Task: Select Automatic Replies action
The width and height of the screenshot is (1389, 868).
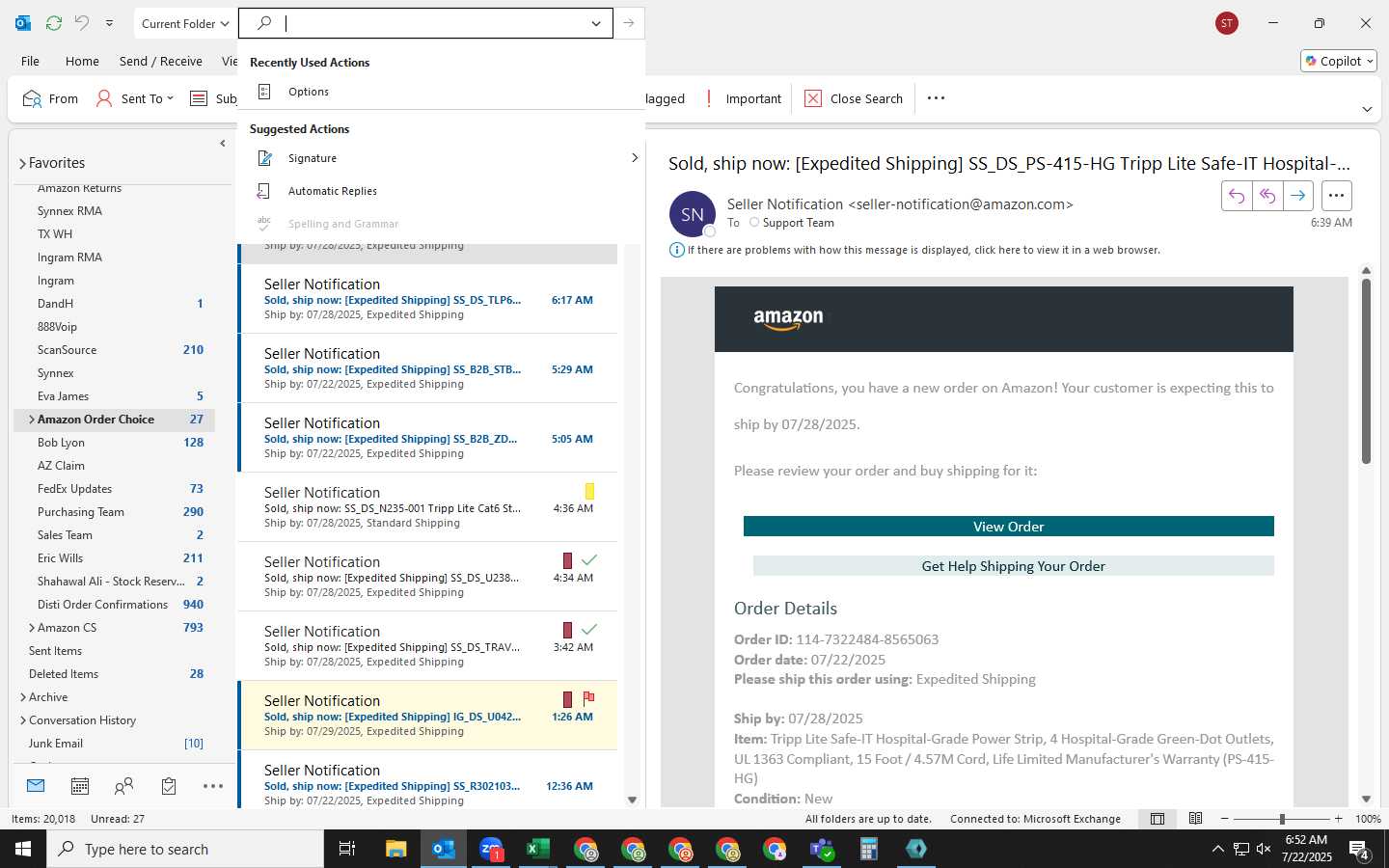Action: click(x=333, y=191)
